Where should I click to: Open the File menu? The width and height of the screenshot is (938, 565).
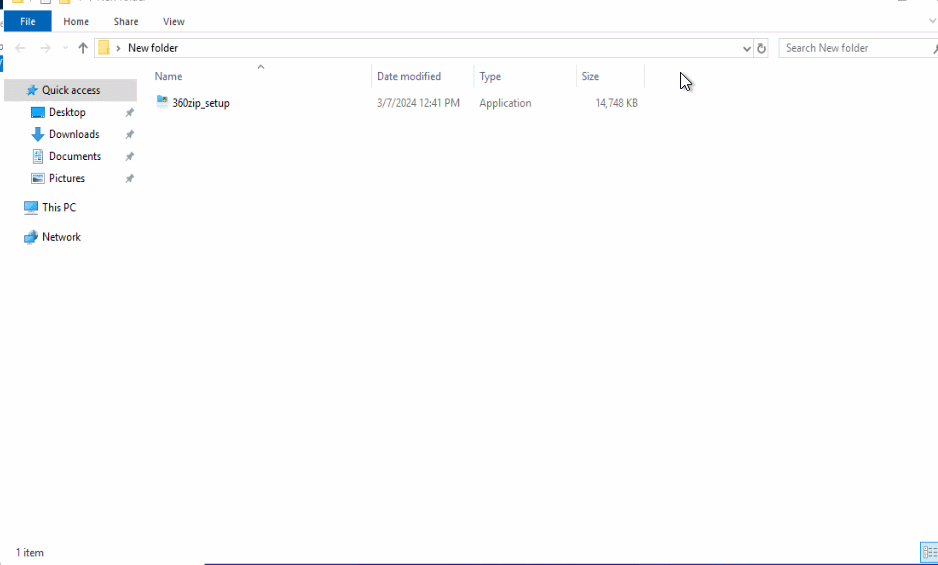tap(27, 21)
